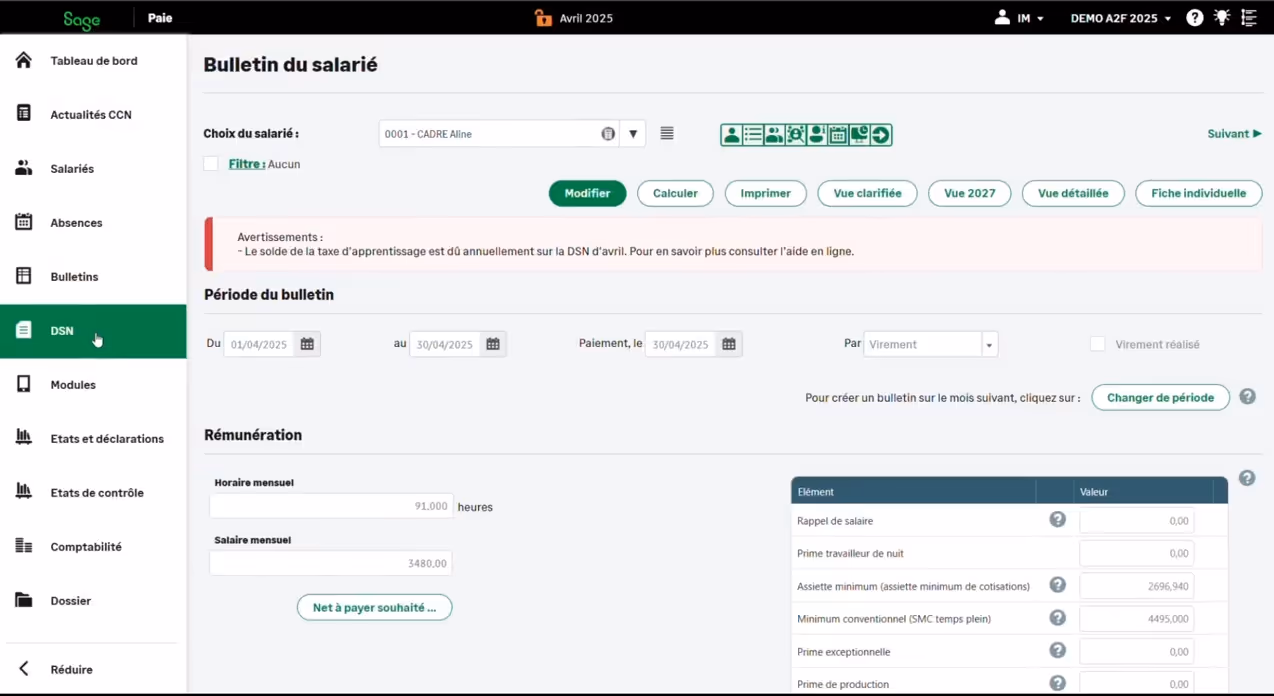Click the help icon for Assiette minimum
This screenshot has height=696, width=1274.
click(1058, 585)
